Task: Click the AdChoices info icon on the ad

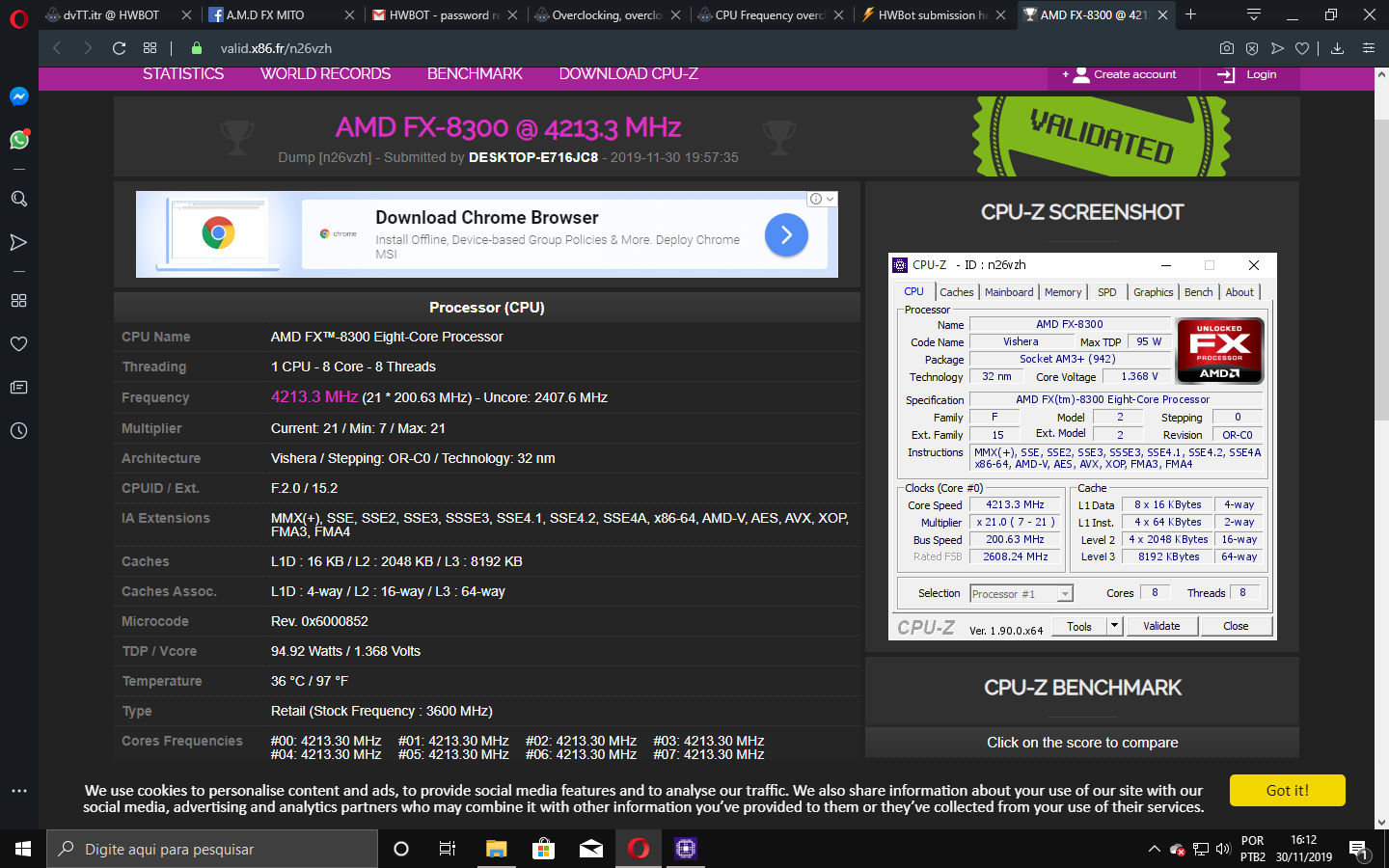Action: [816, 199]
